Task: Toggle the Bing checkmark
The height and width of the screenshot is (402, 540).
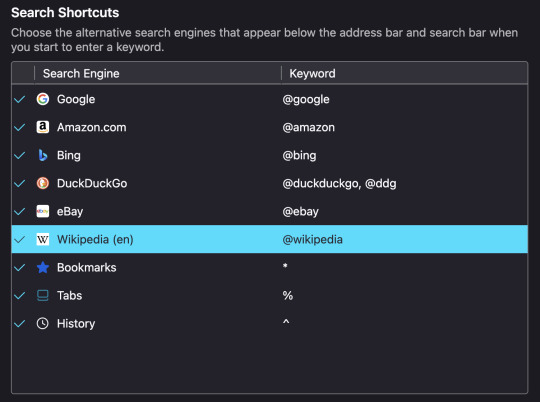Action: [20, 155]
